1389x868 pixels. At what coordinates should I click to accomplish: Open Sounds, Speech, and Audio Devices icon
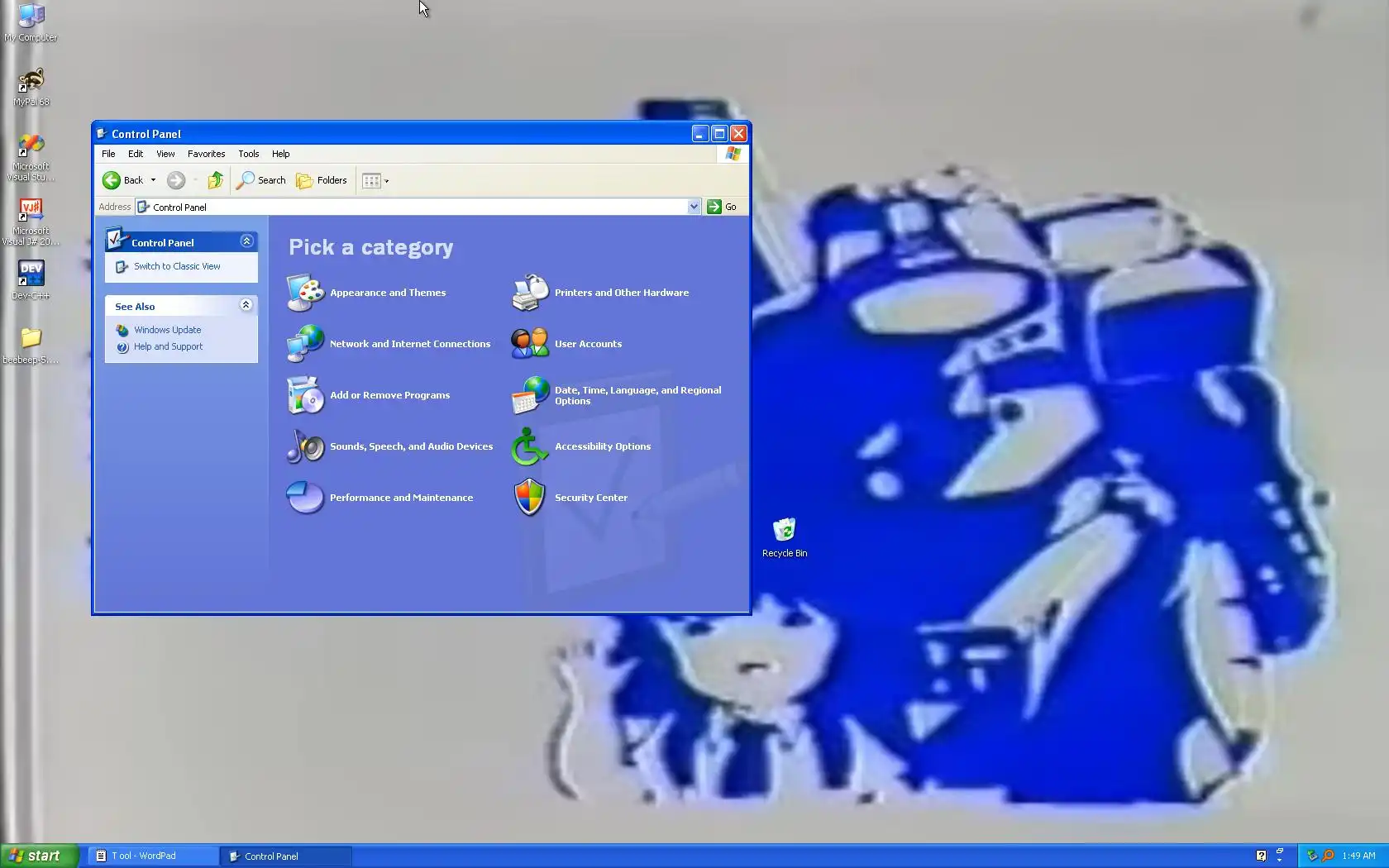[305, 446]
